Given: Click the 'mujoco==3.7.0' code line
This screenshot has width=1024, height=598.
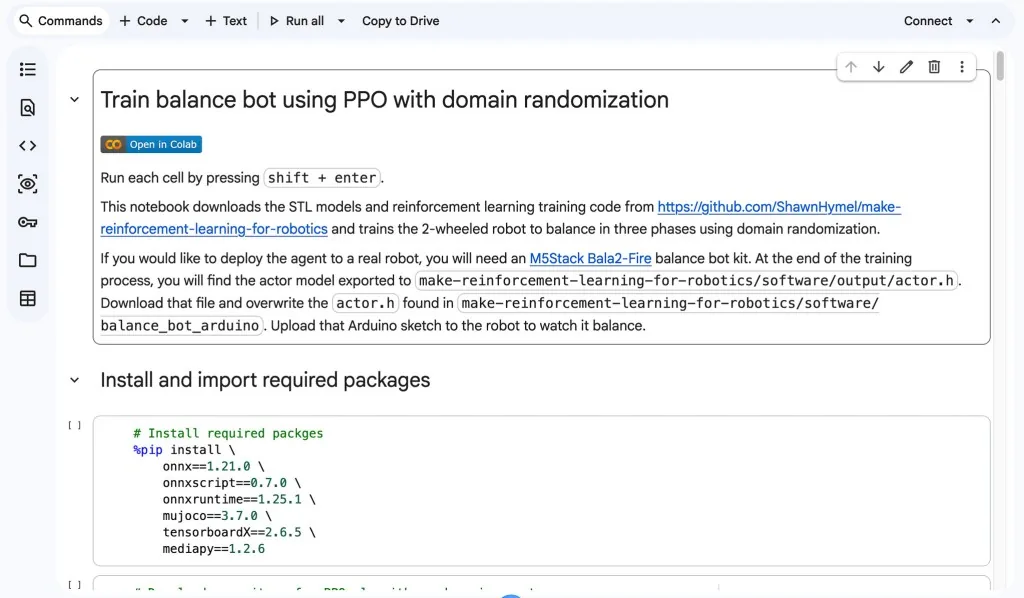Looking at the screenshot, I should pyautogui.click(x=217, y=516).
